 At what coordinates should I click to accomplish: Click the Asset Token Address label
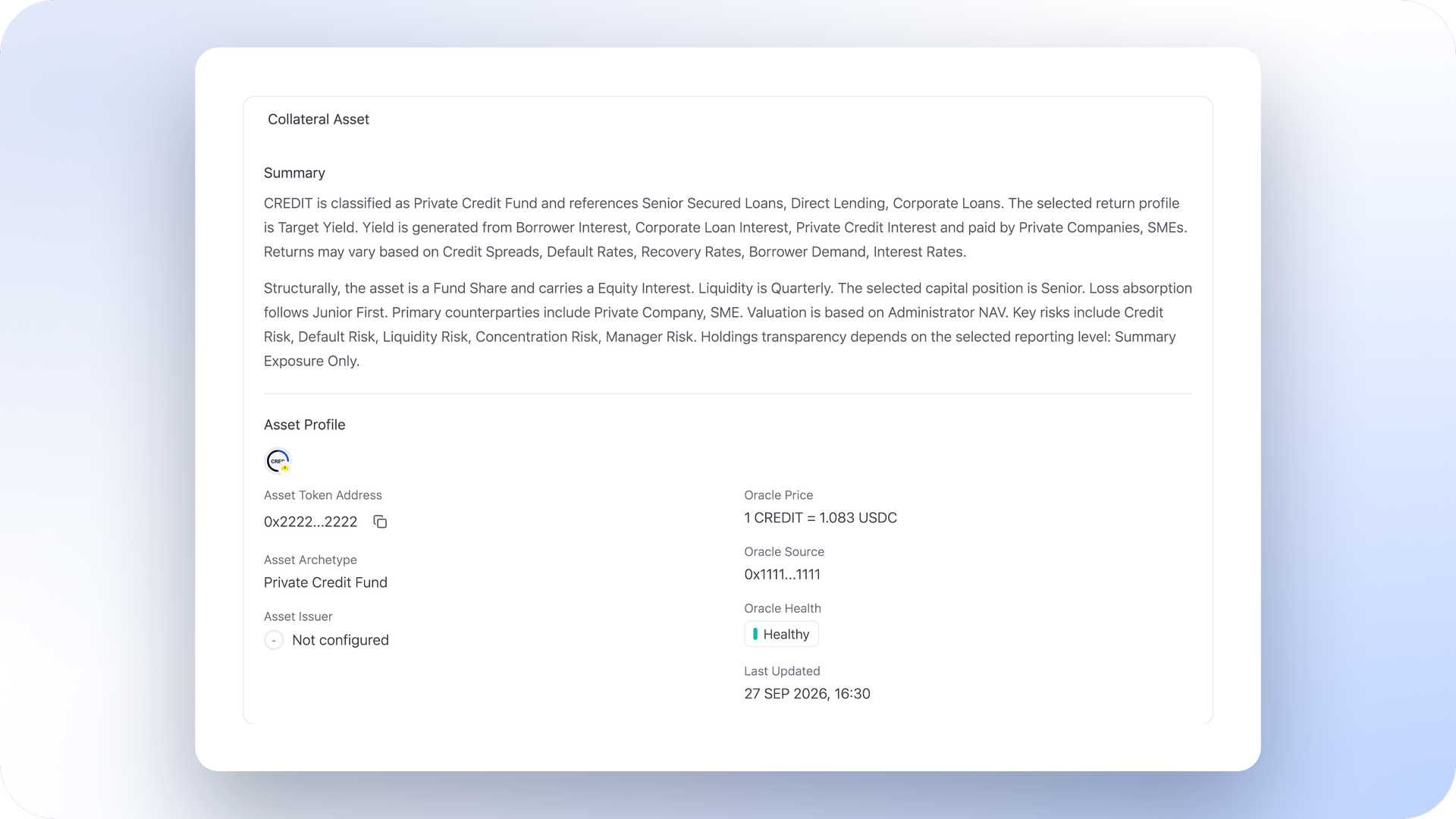(x=323, y=495)
